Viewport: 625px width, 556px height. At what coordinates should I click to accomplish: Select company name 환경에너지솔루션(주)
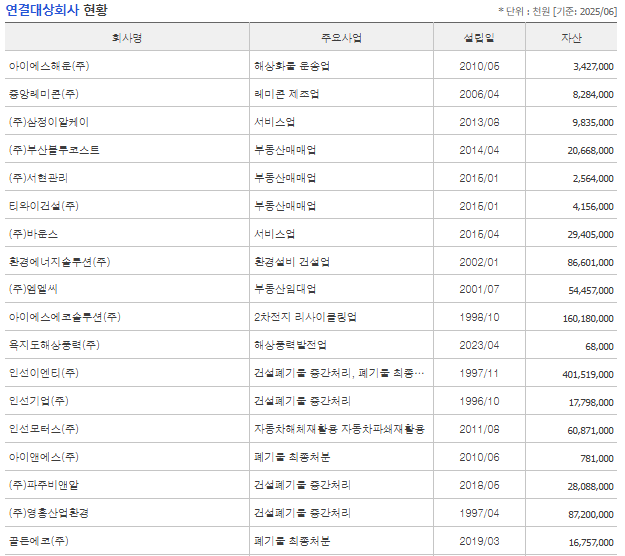click(59, 262)
